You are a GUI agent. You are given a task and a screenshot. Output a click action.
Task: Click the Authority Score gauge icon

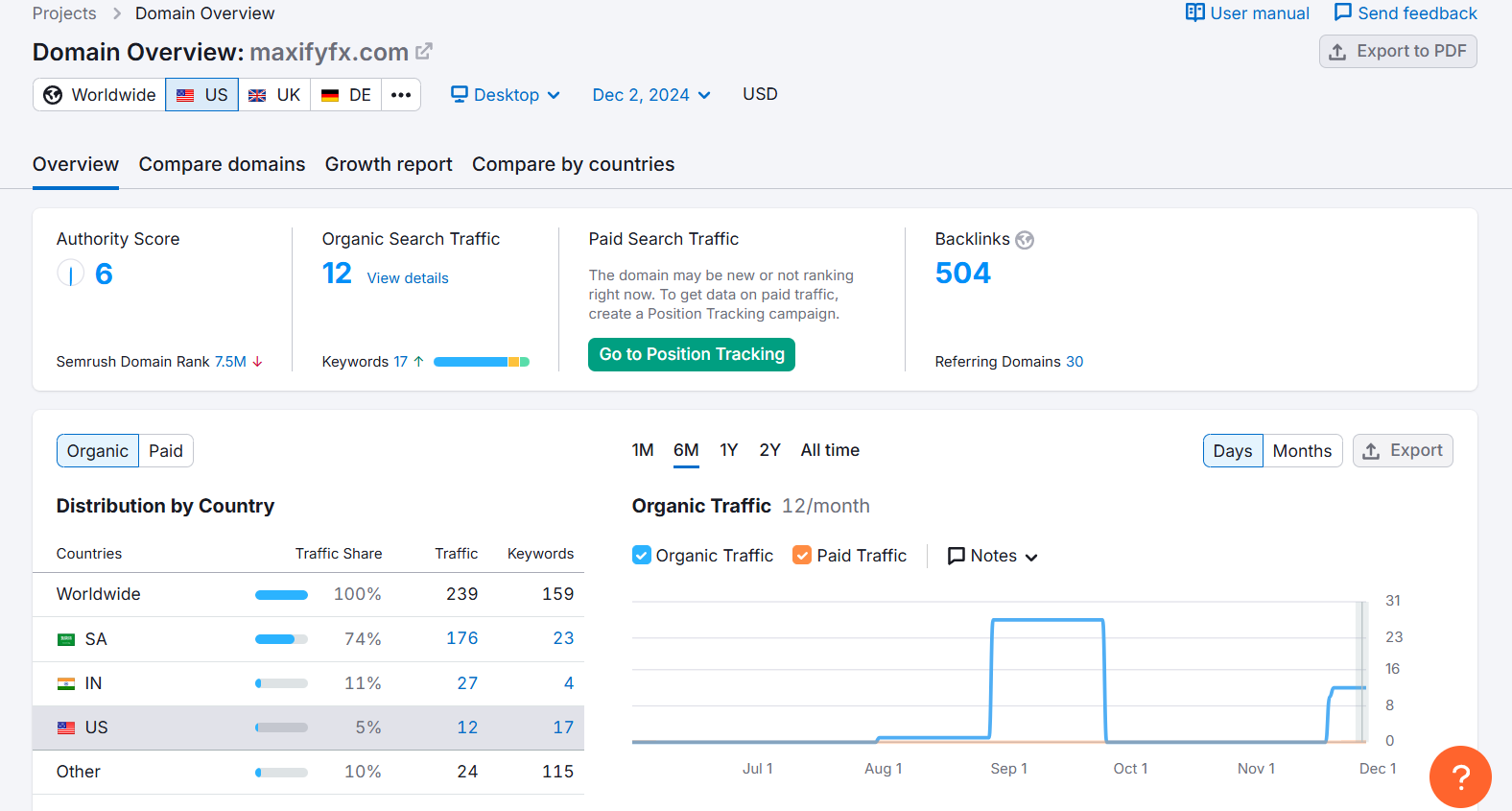[x=71, y=274]
